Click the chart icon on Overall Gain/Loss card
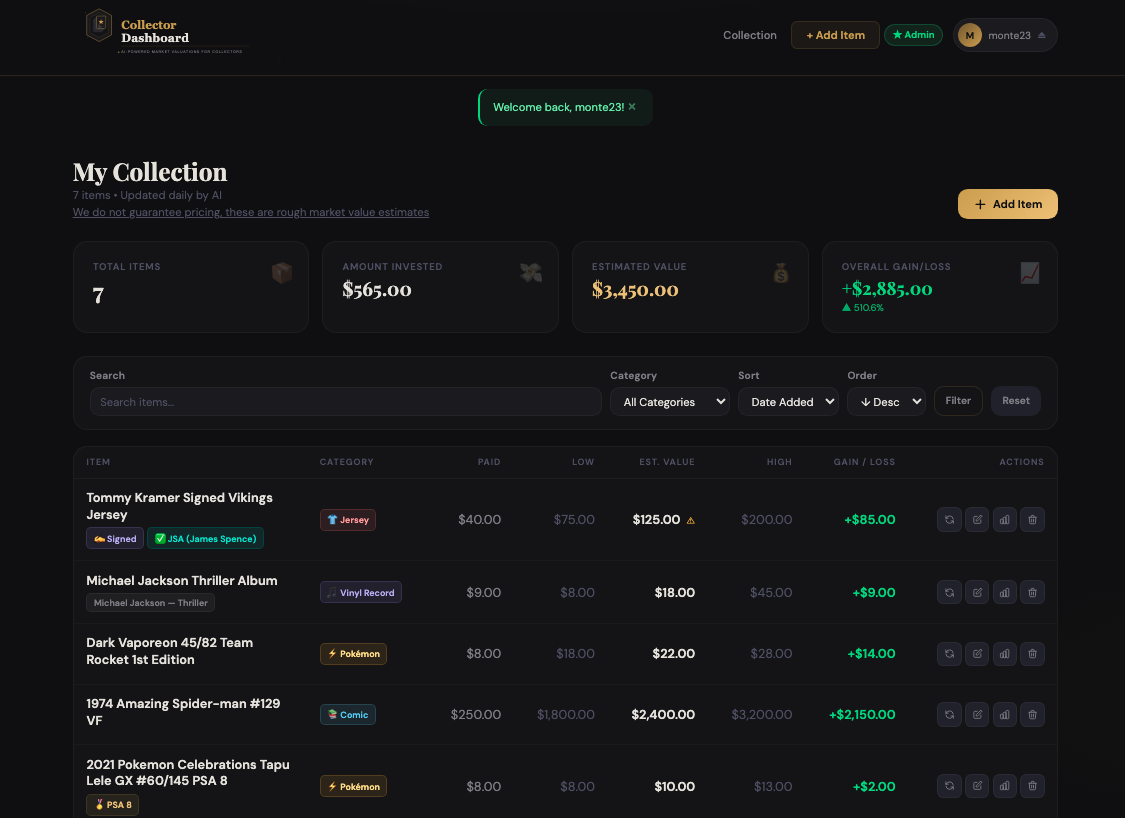 1030,273
